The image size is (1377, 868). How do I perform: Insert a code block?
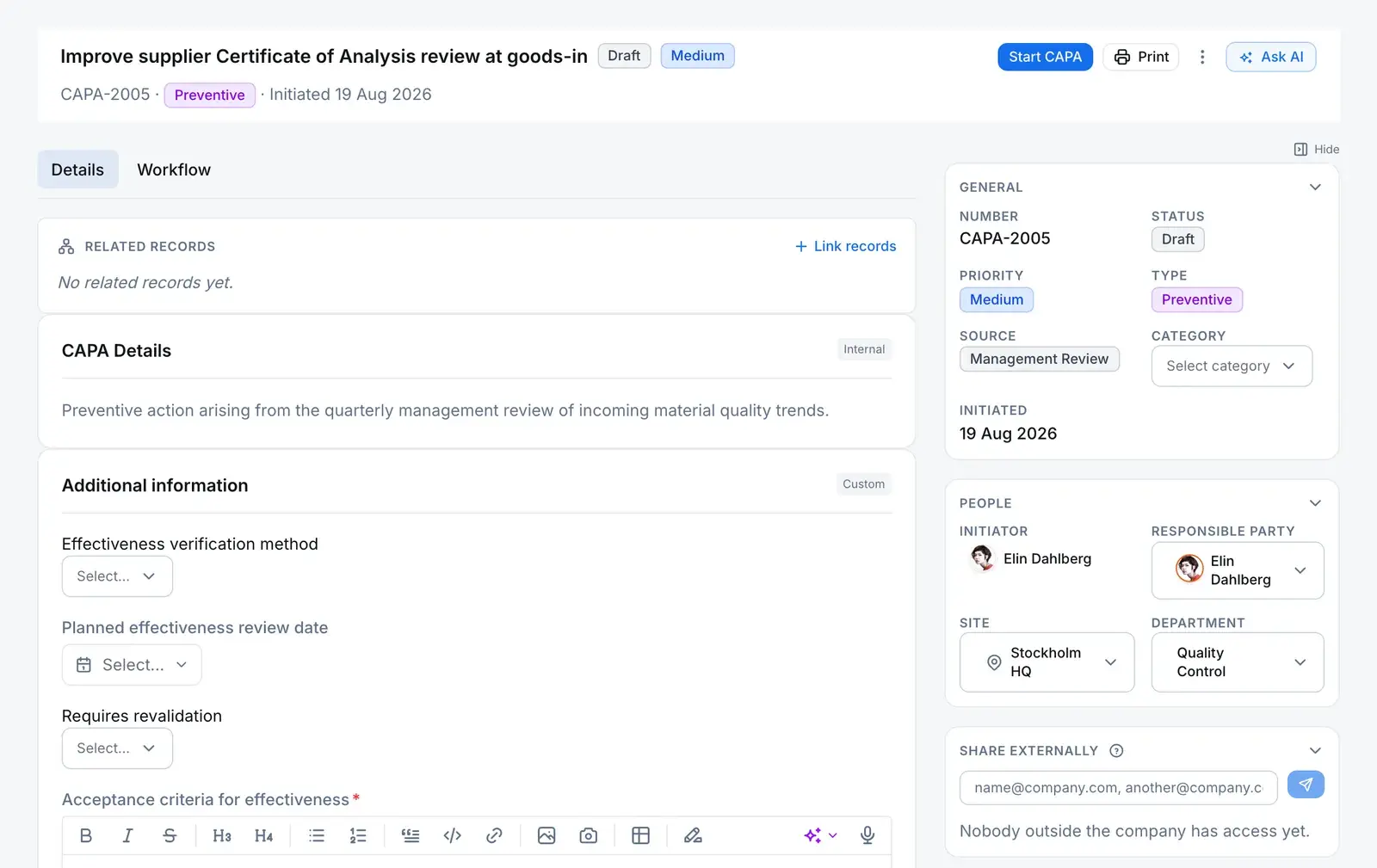(453, 835)
